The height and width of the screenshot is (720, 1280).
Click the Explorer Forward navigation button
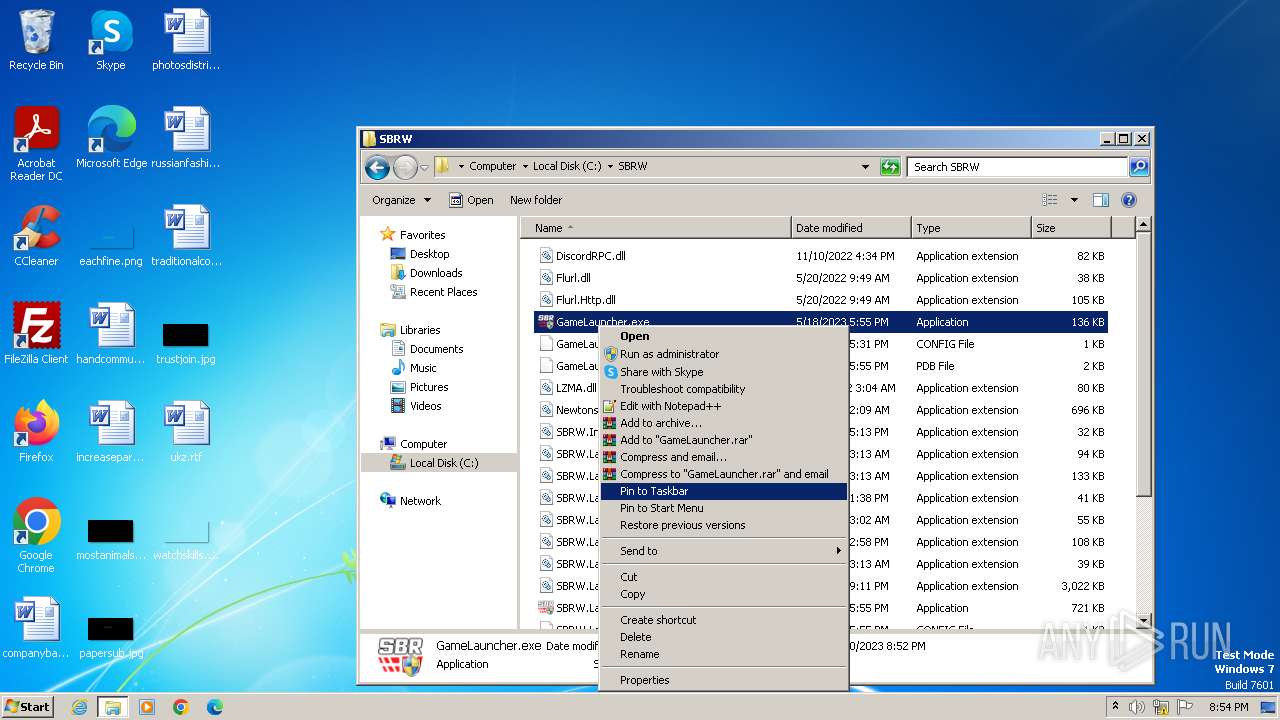pyautogui.click(x=405, y=167)
